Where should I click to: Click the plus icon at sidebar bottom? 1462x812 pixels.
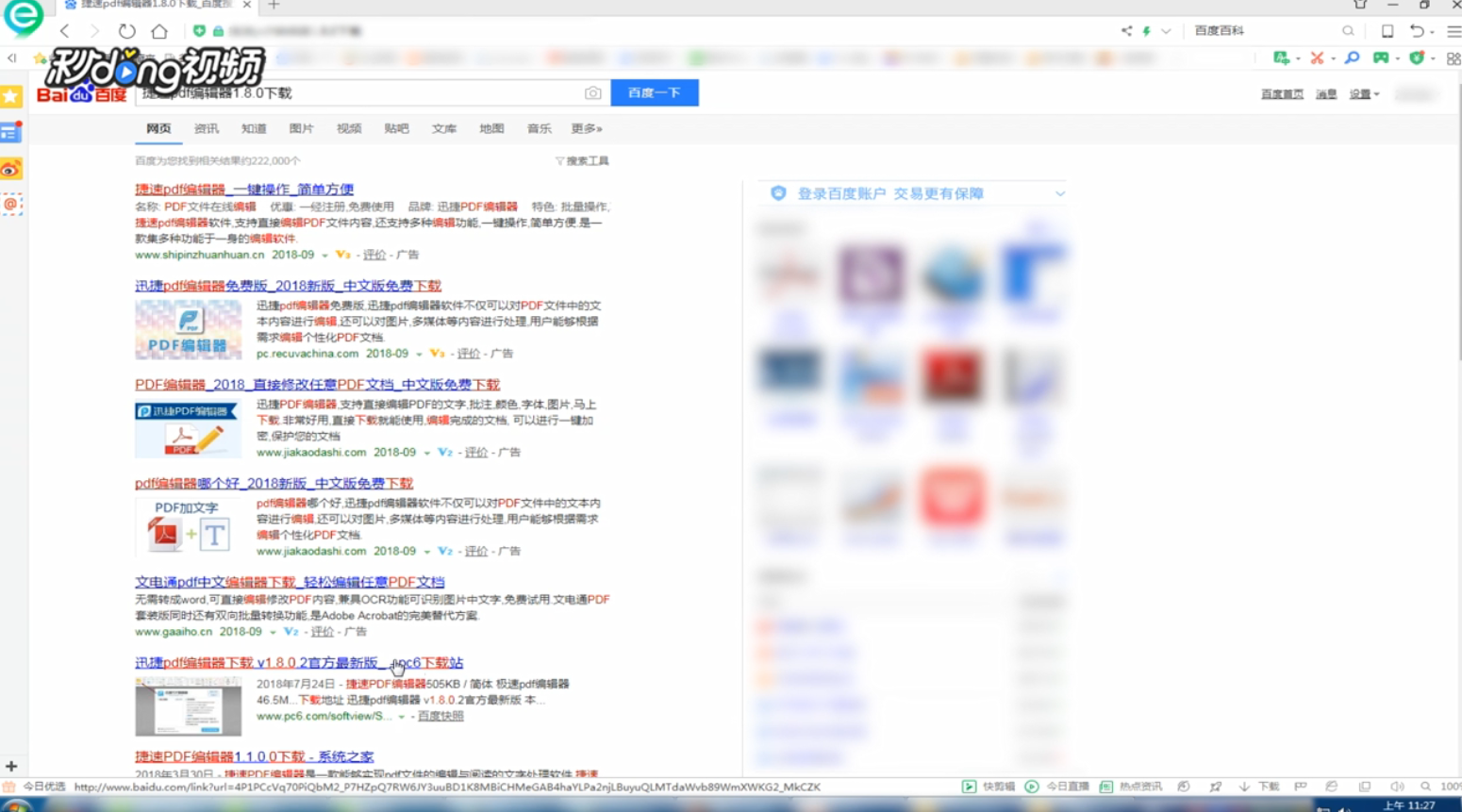(11, 767)
